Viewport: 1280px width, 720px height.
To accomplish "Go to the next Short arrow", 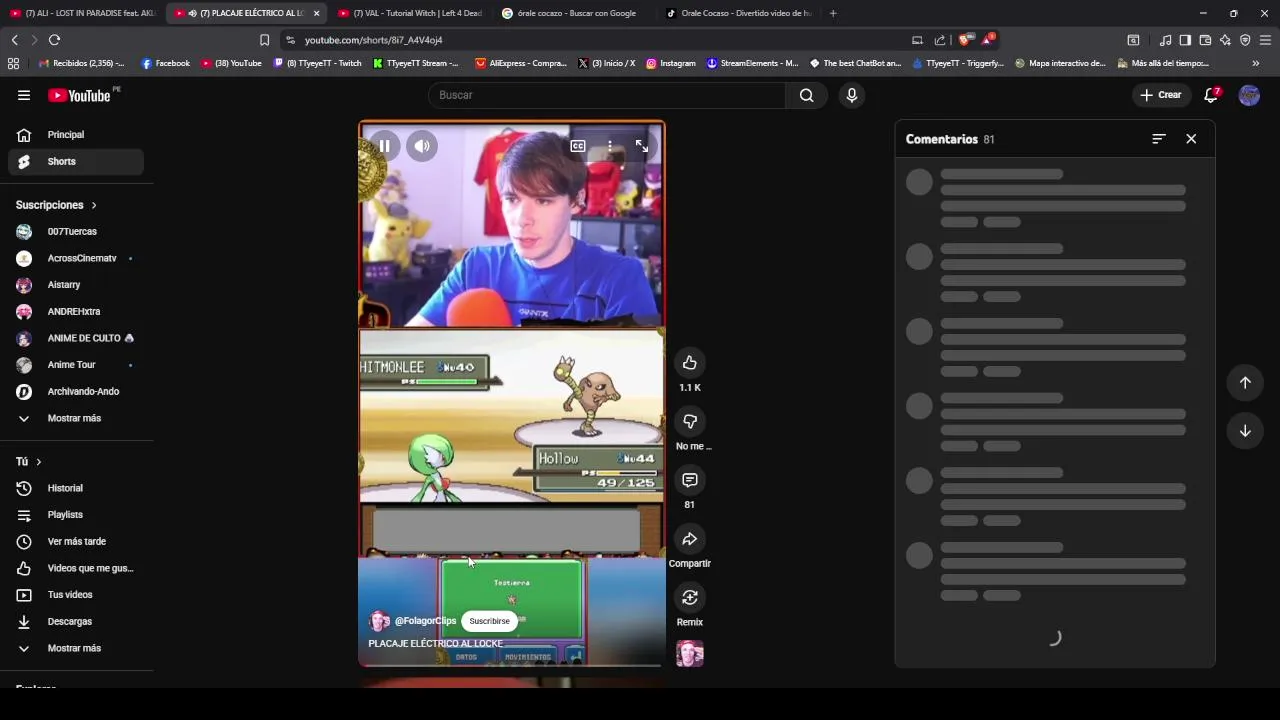I will [x=1245, y=431].
